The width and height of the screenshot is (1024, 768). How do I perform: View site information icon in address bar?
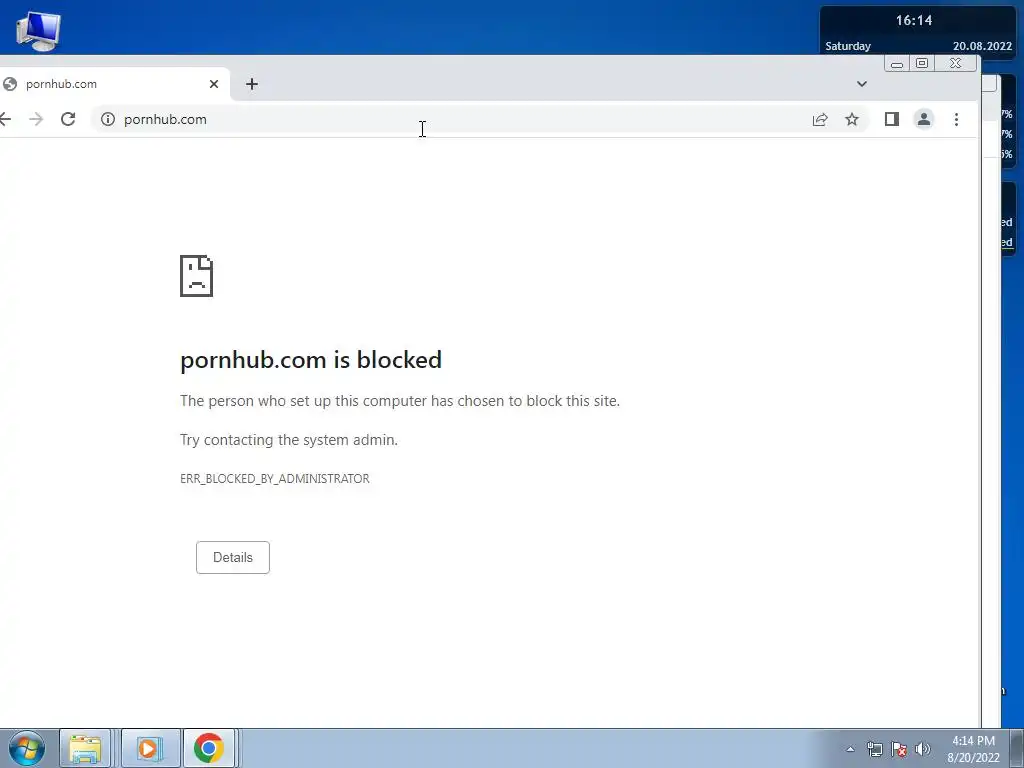coord(108,119)
